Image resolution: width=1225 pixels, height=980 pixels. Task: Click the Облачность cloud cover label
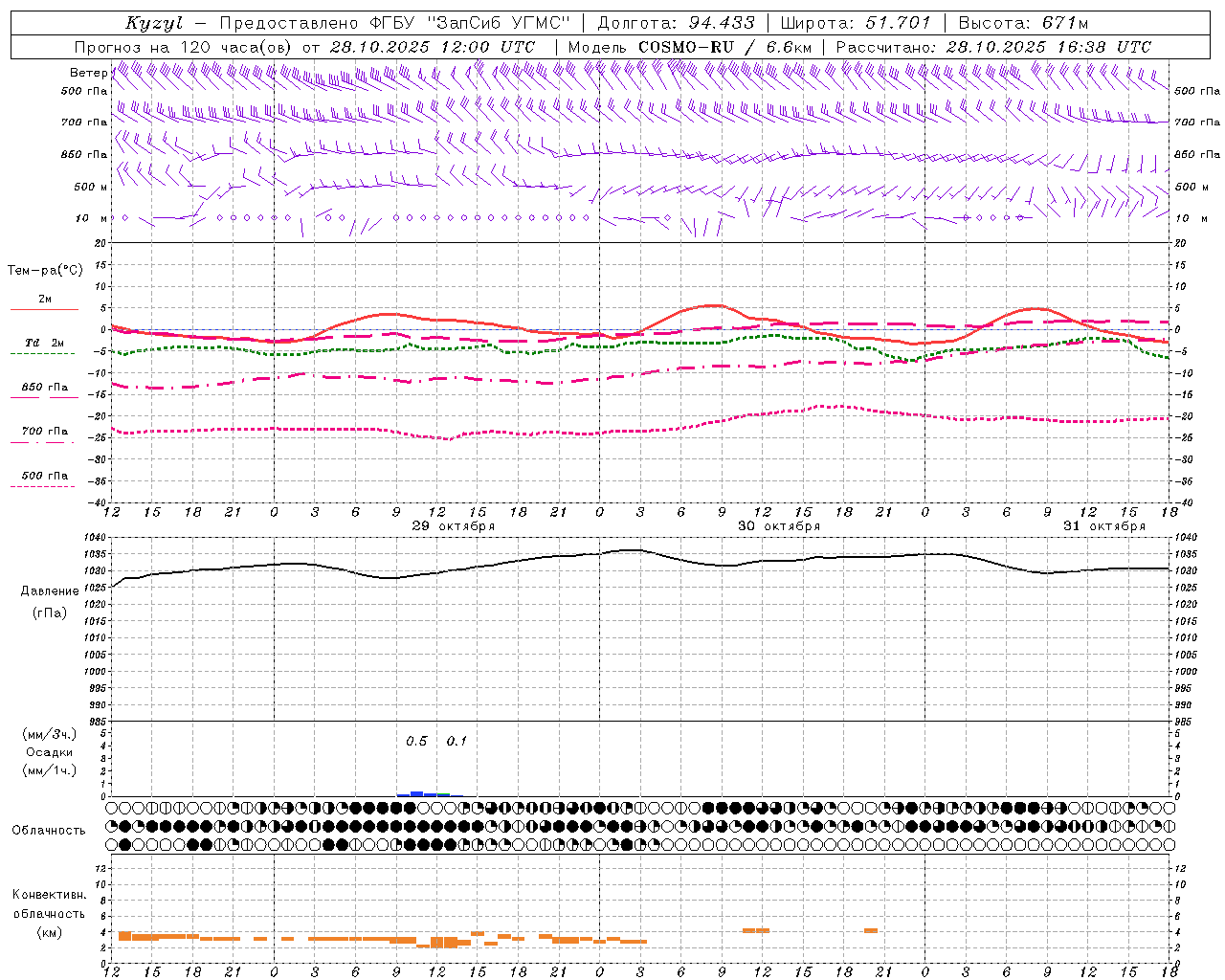tap(49, 831)
